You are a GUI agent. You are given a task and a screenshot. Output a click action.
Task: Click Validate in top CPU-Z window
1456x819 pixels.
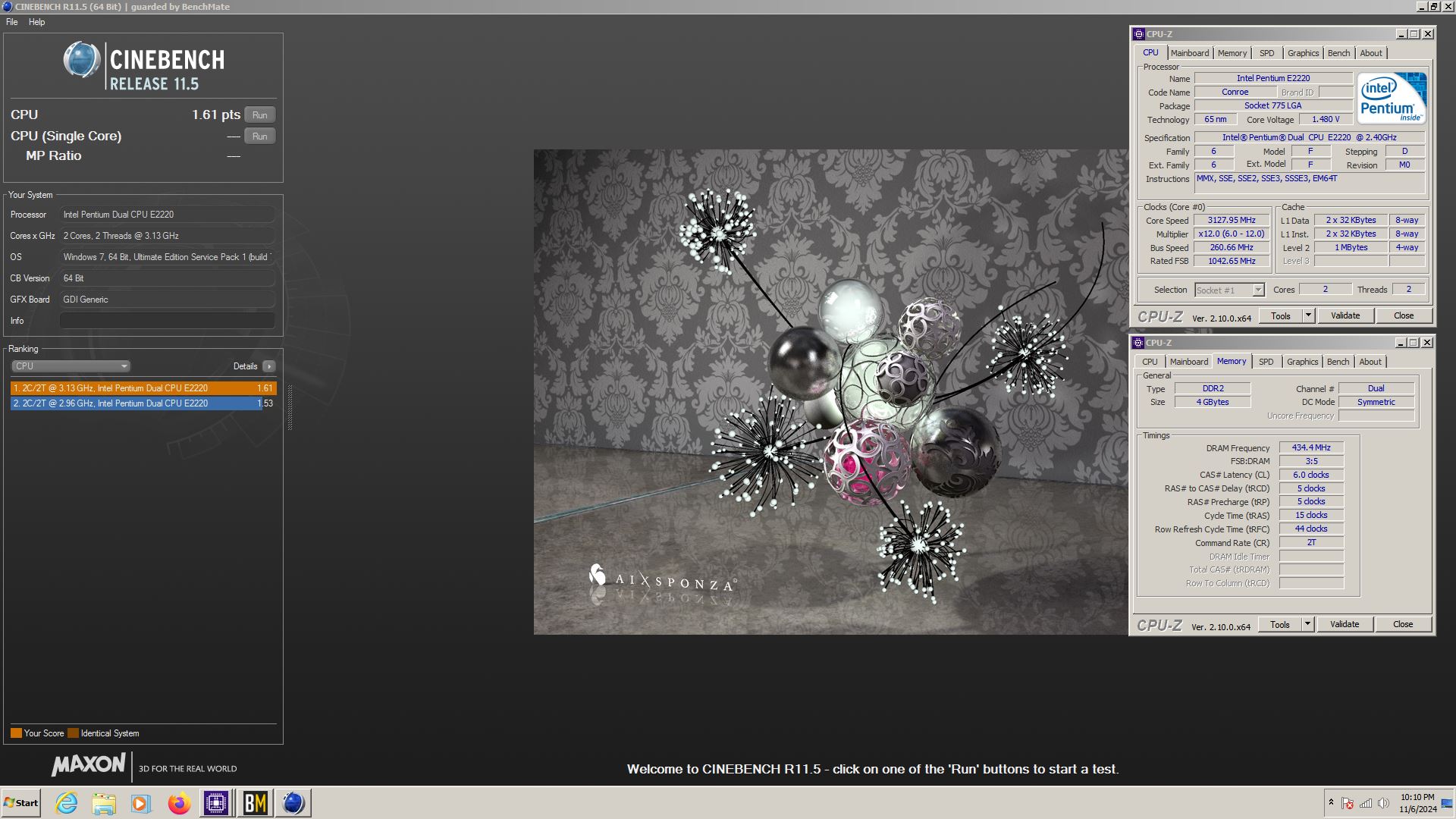(x=1345, y=316)
